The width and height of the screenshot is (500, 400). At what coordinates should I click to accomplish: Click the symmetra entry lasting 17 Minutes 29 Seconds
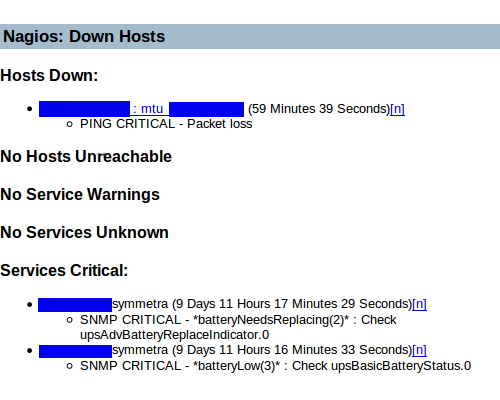262,304
